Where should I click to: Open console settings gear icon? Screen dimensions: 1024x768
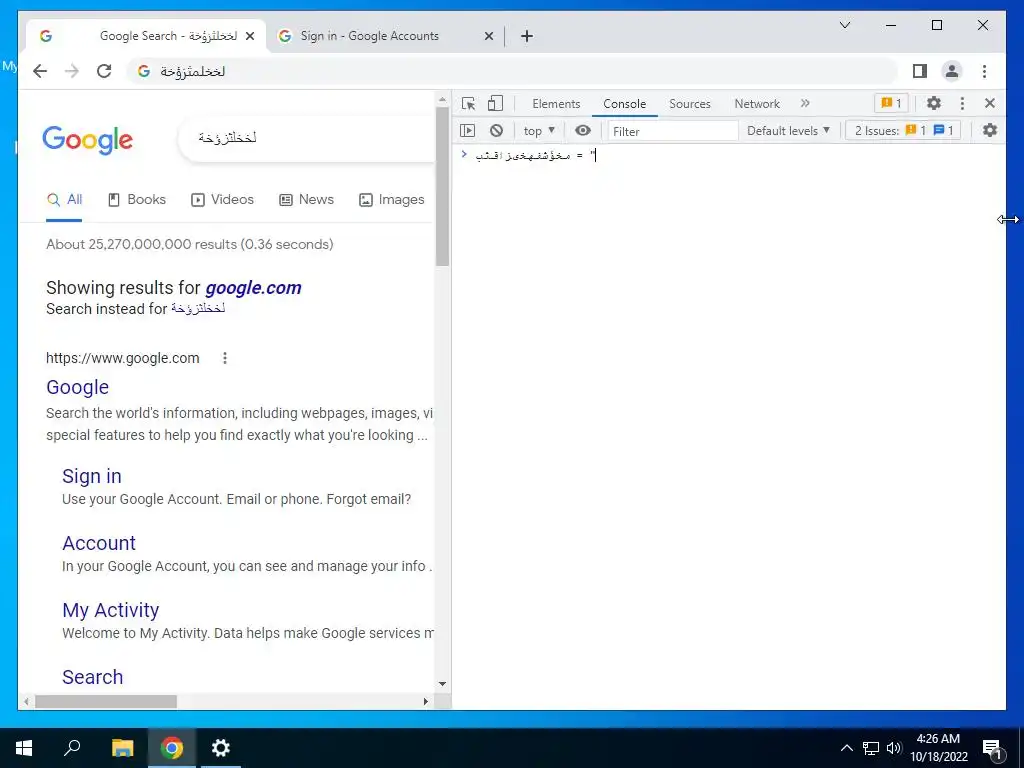tap(990, 131)
